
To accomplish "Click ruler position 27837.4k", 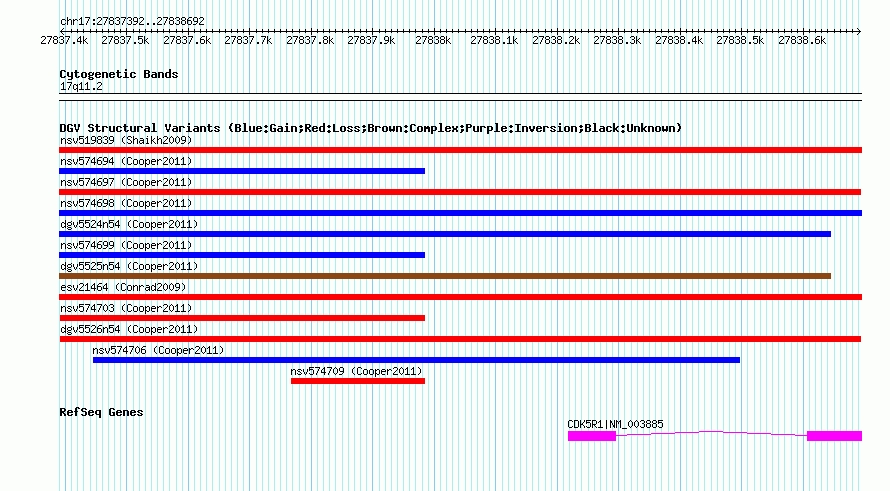I will point(64,40).
